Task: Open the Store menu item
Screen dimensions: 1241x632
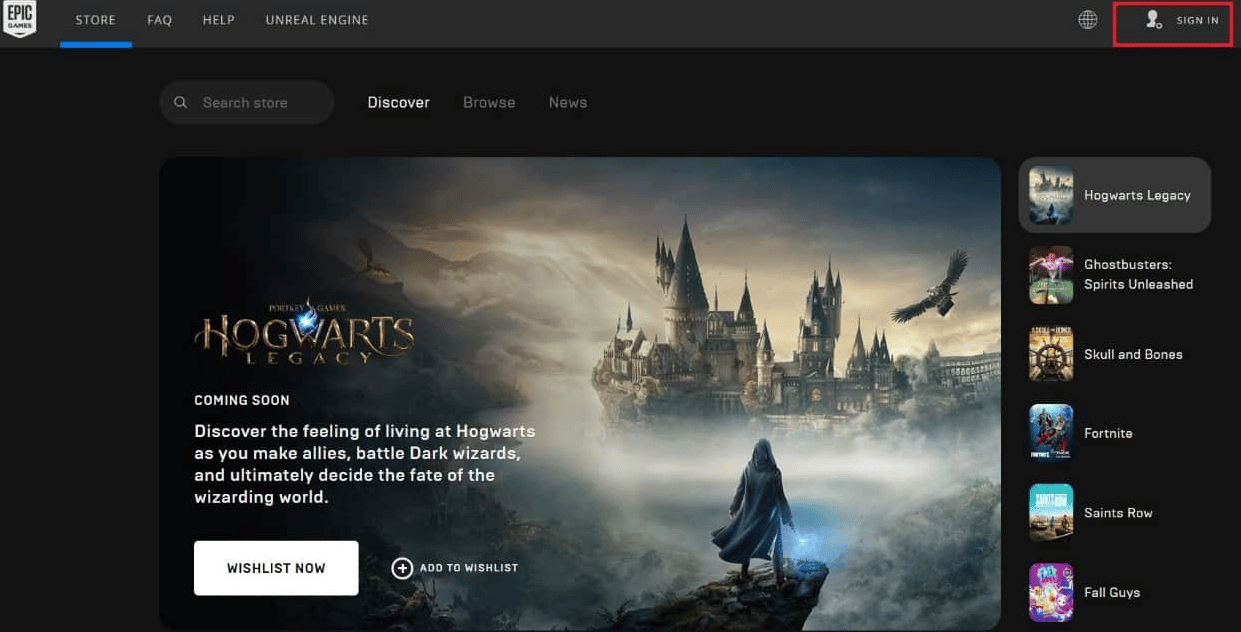Action: pyautogui.click(x=96, y=20)
